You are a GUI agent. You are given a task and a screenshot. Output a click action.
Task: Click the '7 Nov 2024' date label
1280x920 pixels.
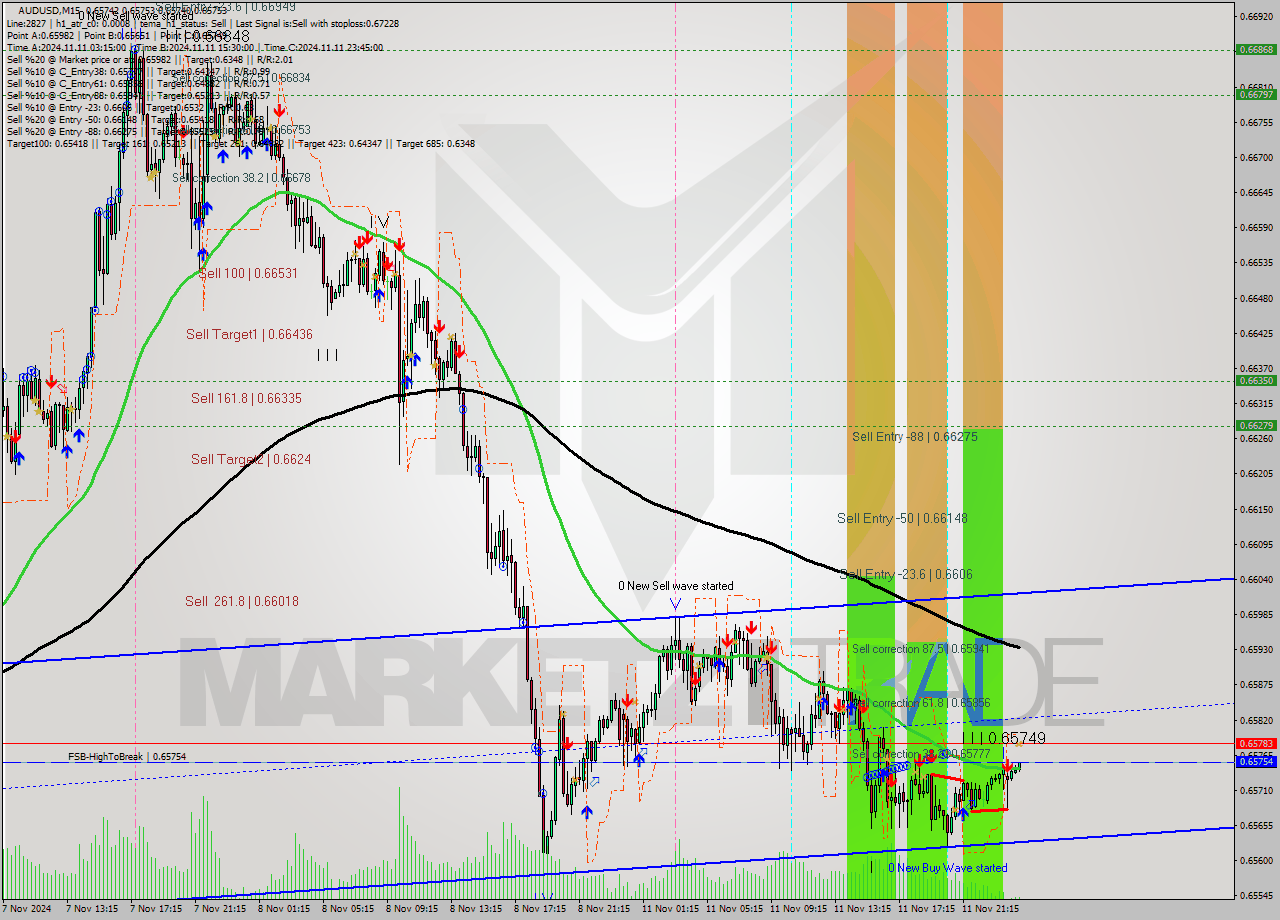(x=28, y=909)
